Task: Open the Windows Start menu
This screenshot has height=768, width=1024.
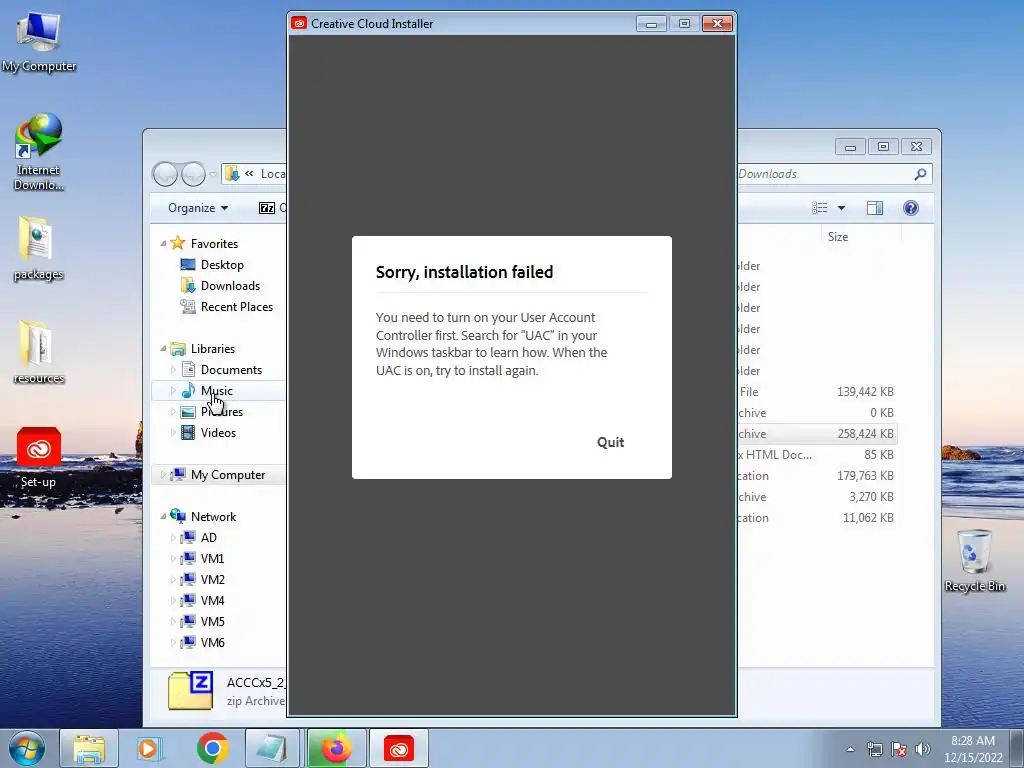Action: coord(27,748)
